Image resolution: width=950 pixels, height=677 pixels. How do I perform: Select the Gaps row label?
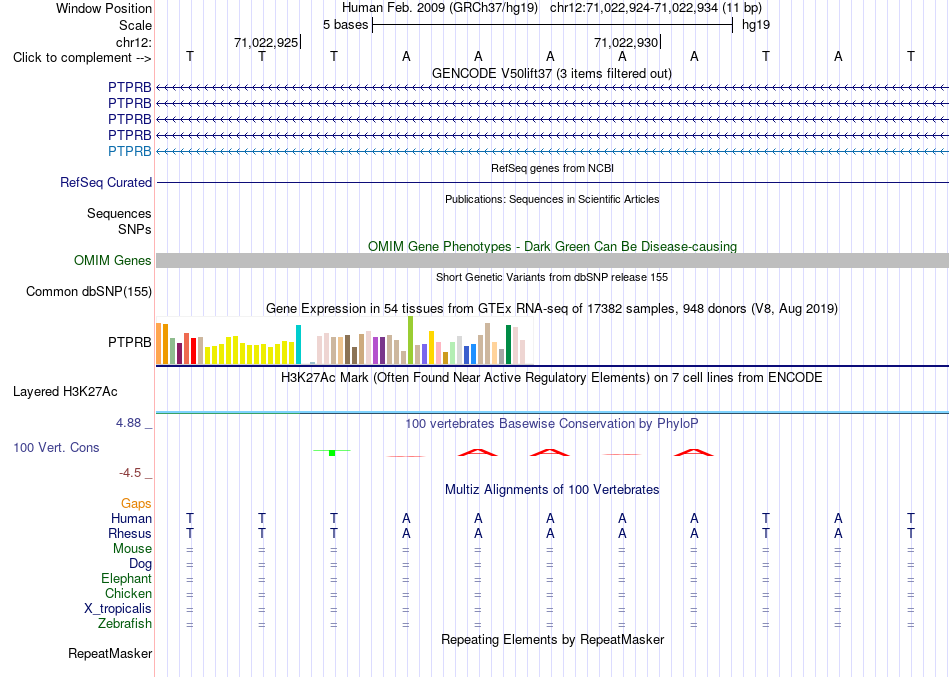[x=136, y=504]
